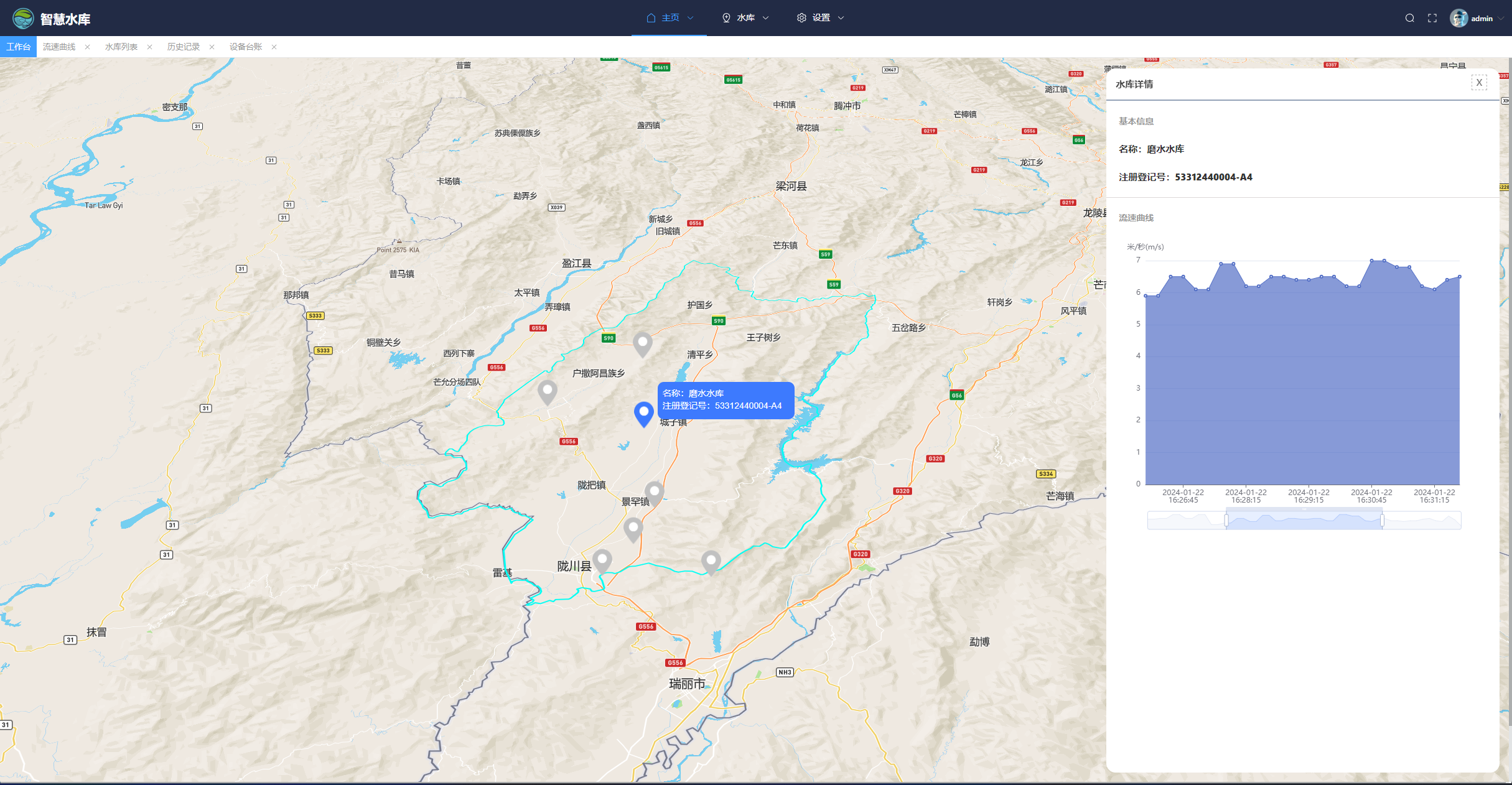The height and width of the screenshot is (785, 1512).
Task: Click the gray marker near 景罕镇
Action: (654, 492)
